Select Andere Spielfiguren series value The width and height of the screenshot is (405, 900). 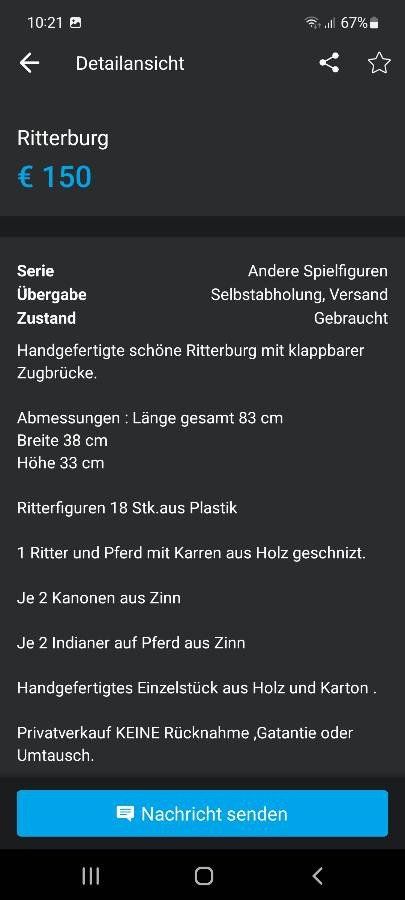click(318, 271)
